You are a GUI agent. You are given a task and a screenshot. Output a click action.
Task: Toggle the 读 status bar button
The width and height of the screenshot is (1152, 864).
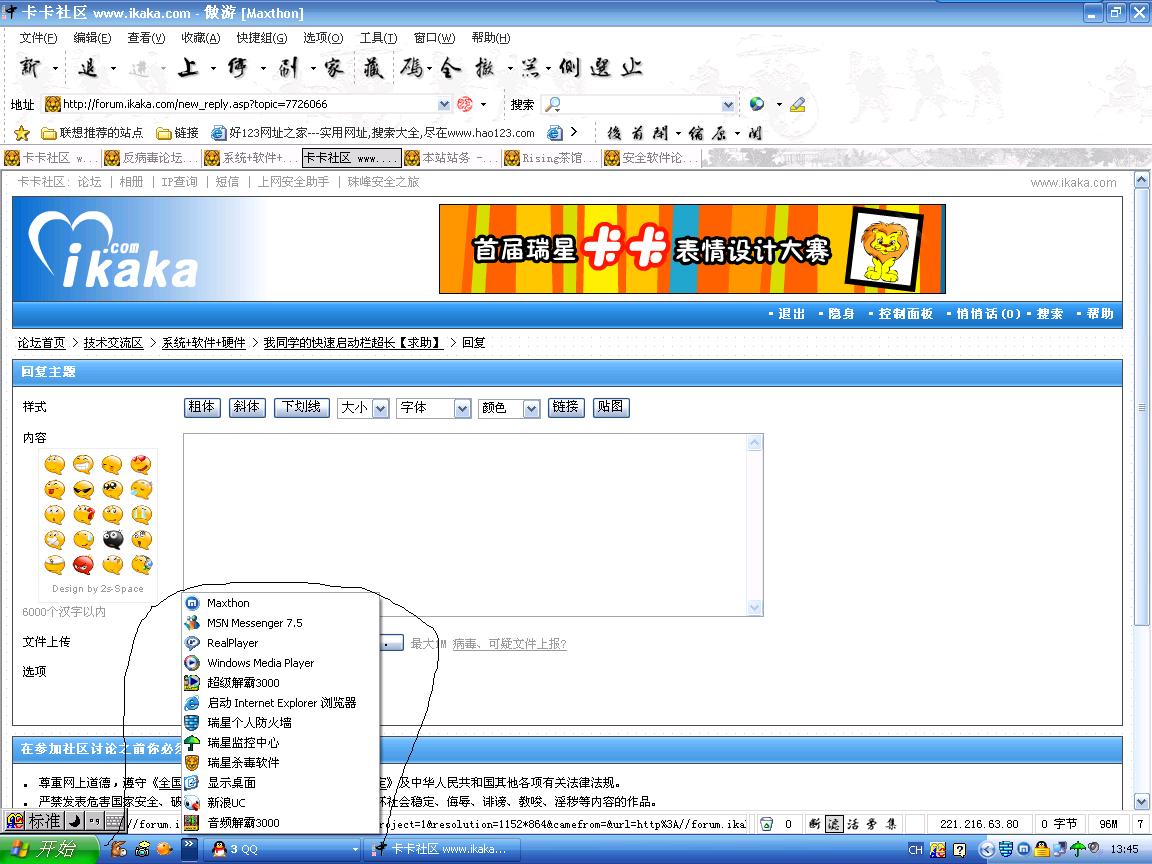pos(834,824)
